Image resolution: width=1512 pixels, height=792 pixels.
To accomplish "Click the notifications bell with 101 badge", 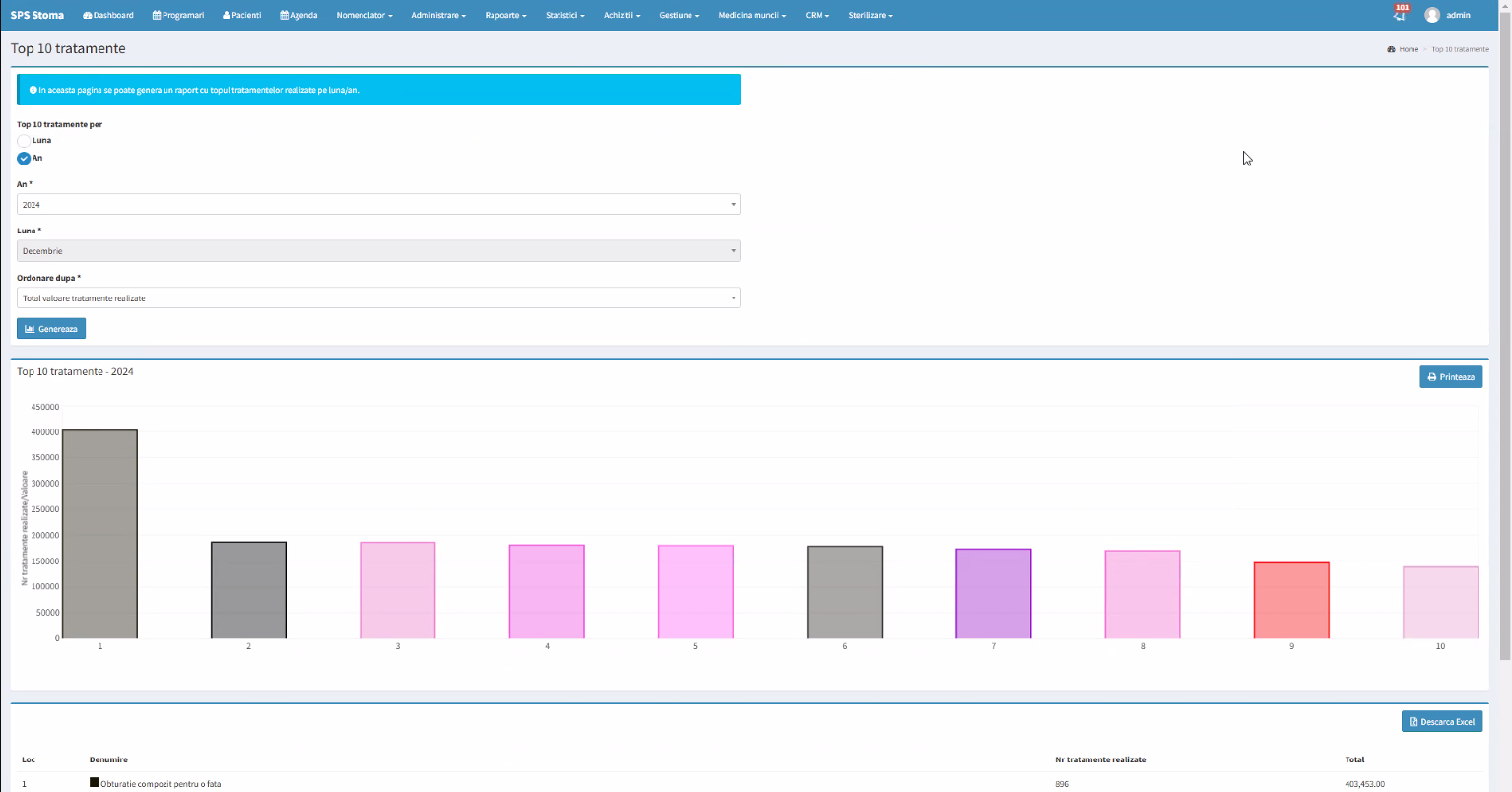I will 1399,15.
